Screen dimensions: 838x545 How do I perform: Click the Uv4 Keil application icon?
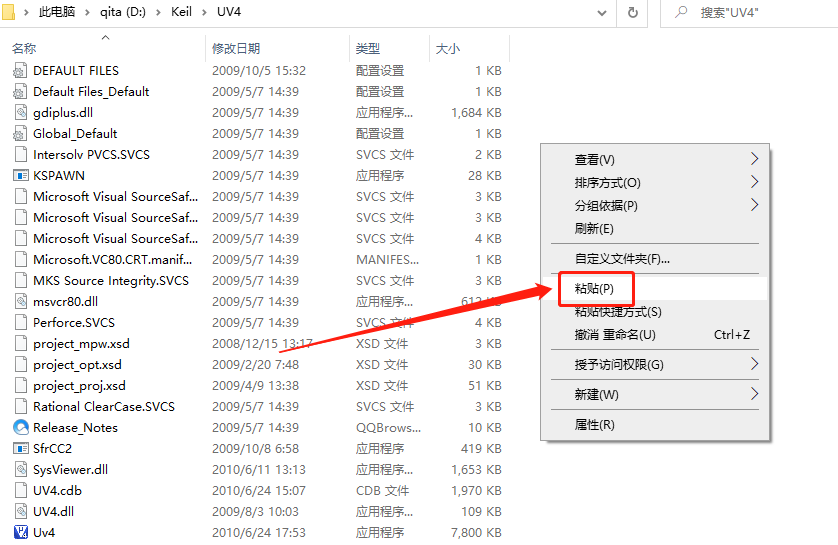tap(20, 533)
